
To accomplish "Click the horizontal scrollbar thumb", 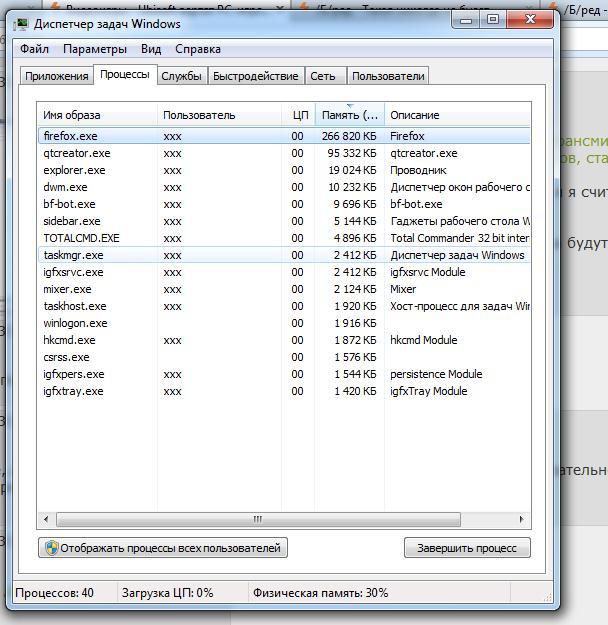I will tap(258, 519).
